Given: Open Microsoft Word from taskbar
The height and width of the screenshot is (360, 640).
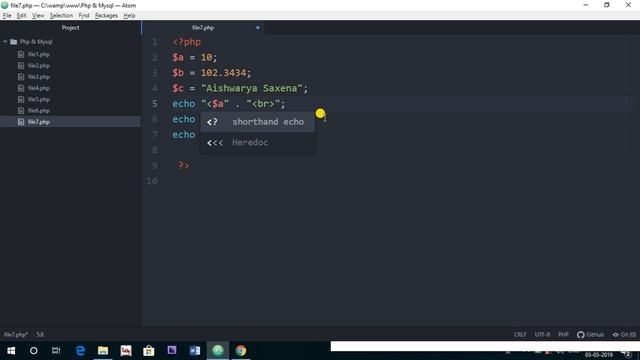Looking at the screenshot, I should (x=195, y=351).
